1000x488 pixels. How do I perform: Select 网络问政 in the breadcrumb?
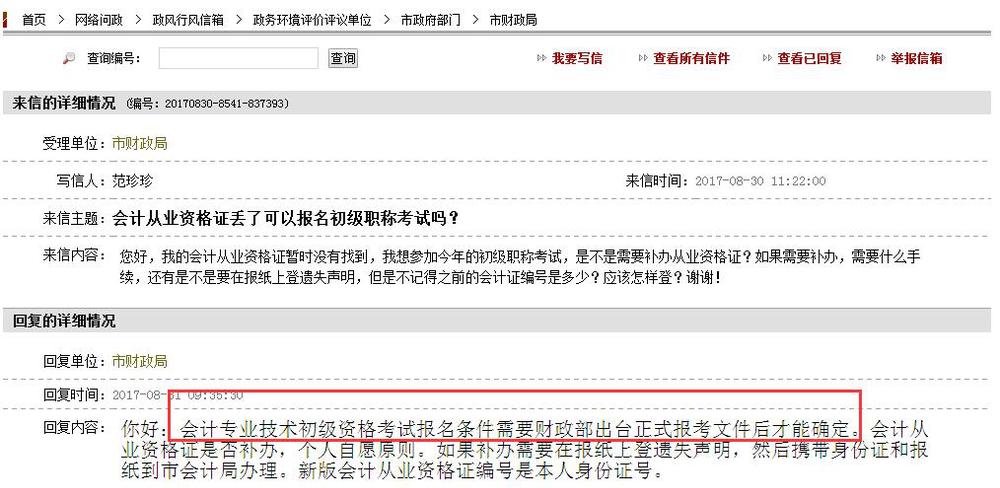[x=99, y=20]
